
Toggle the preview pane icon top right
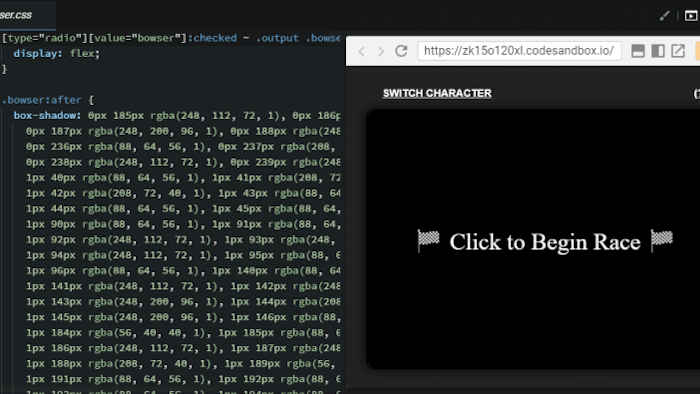pyautogui.click(x=691, y=16)
